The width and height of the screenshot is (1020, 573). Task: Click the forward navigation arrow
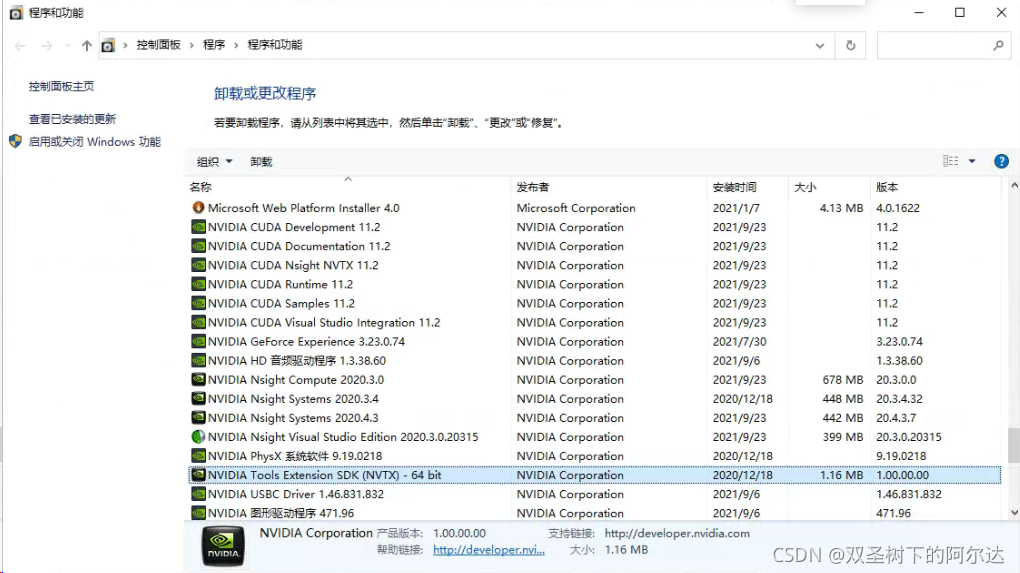pos(46,46)
